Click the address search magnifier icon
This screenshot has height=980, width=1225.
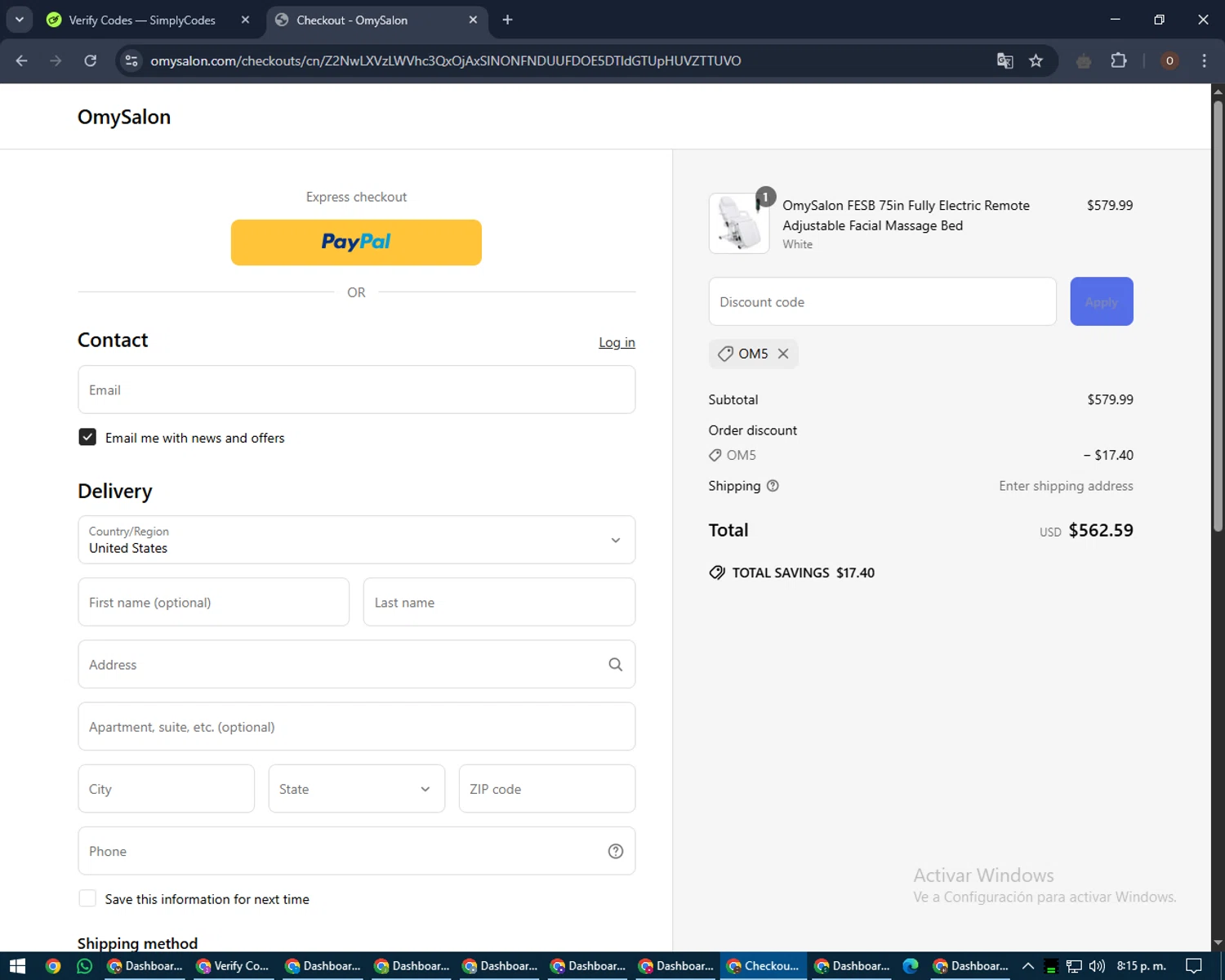pyautogui.click(x=616, y=665)
